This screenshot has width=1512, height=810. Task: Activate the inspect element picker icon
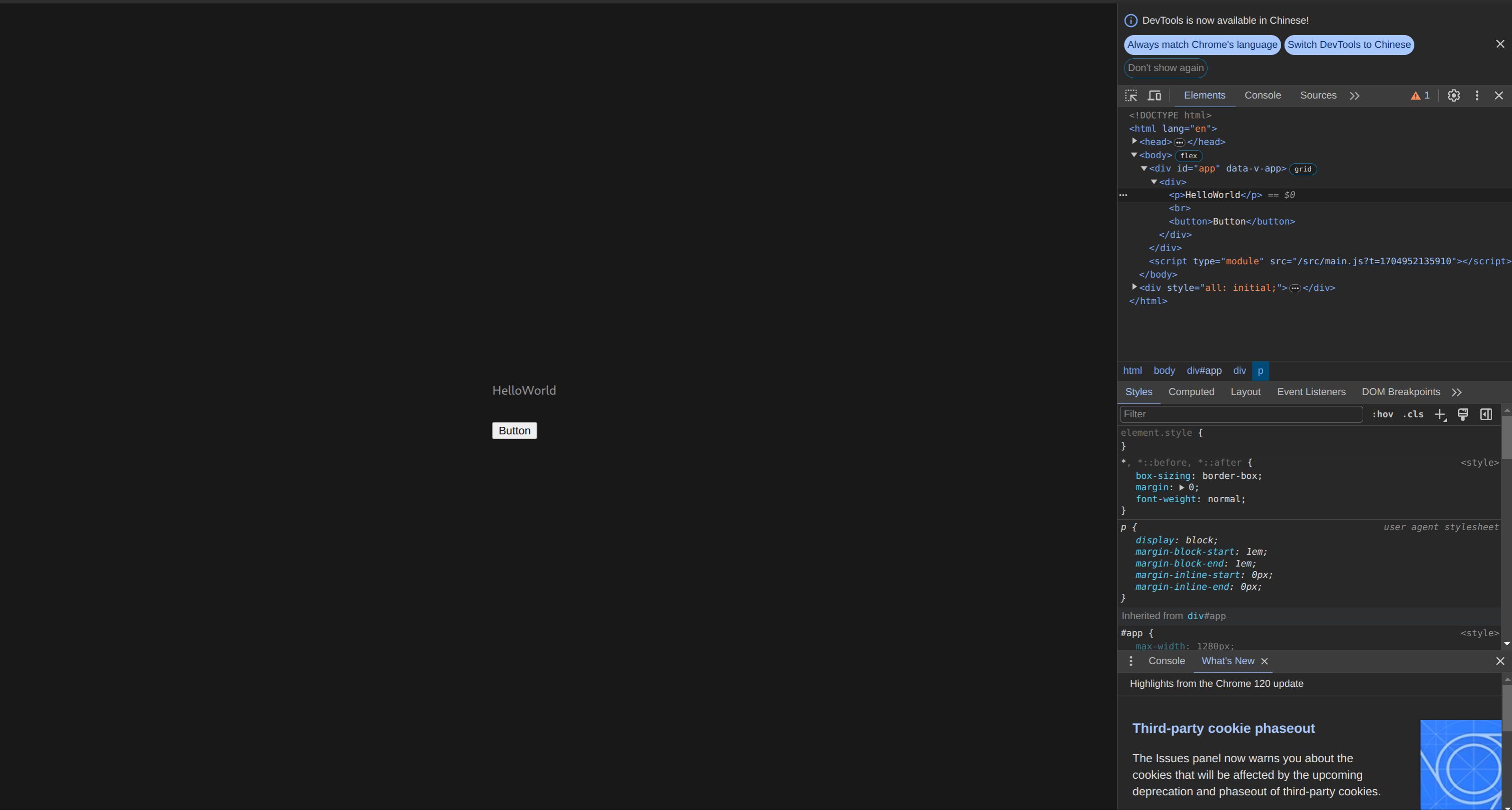pos(1131,96)
